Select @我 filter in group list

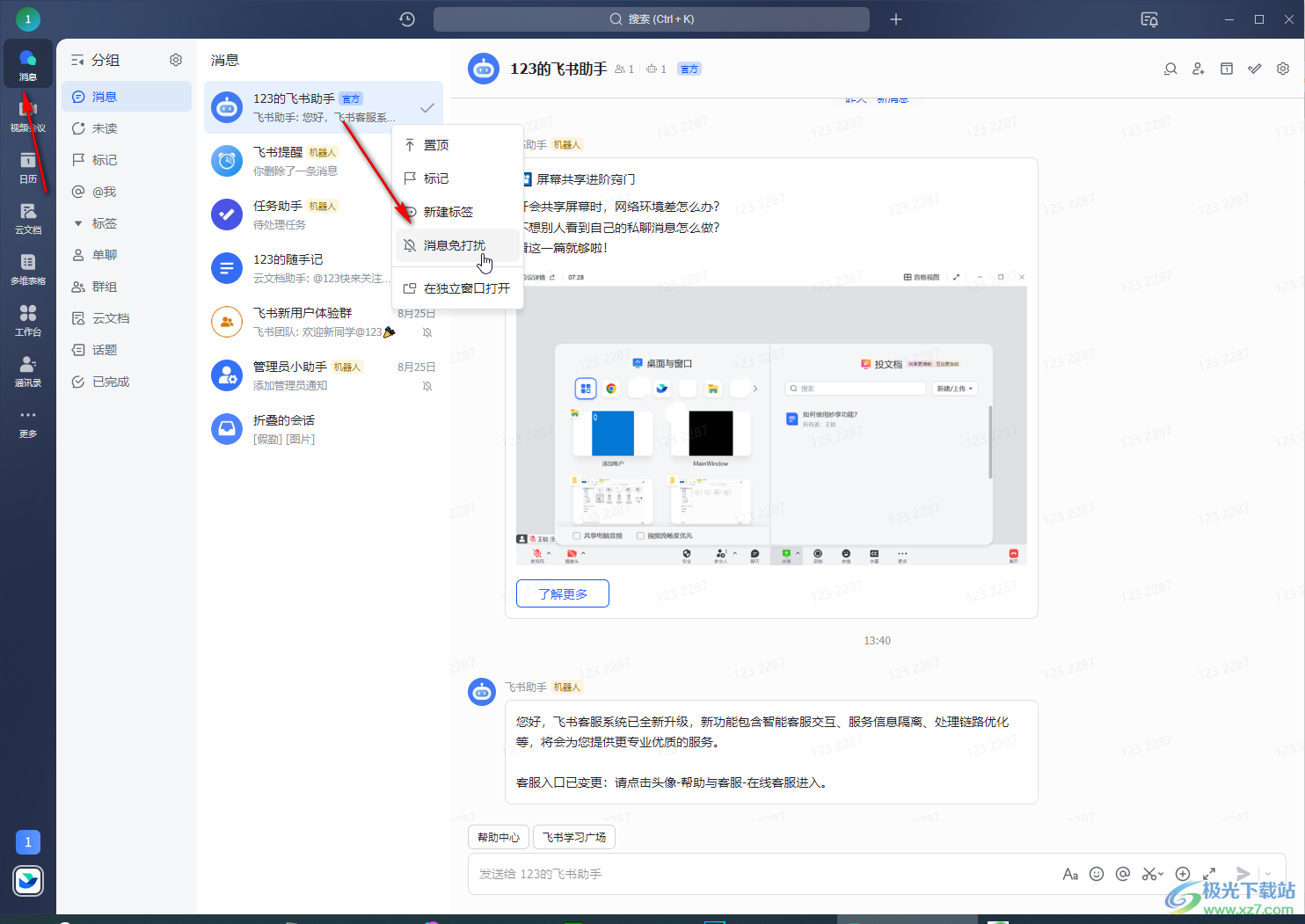(x=127, y=192)
